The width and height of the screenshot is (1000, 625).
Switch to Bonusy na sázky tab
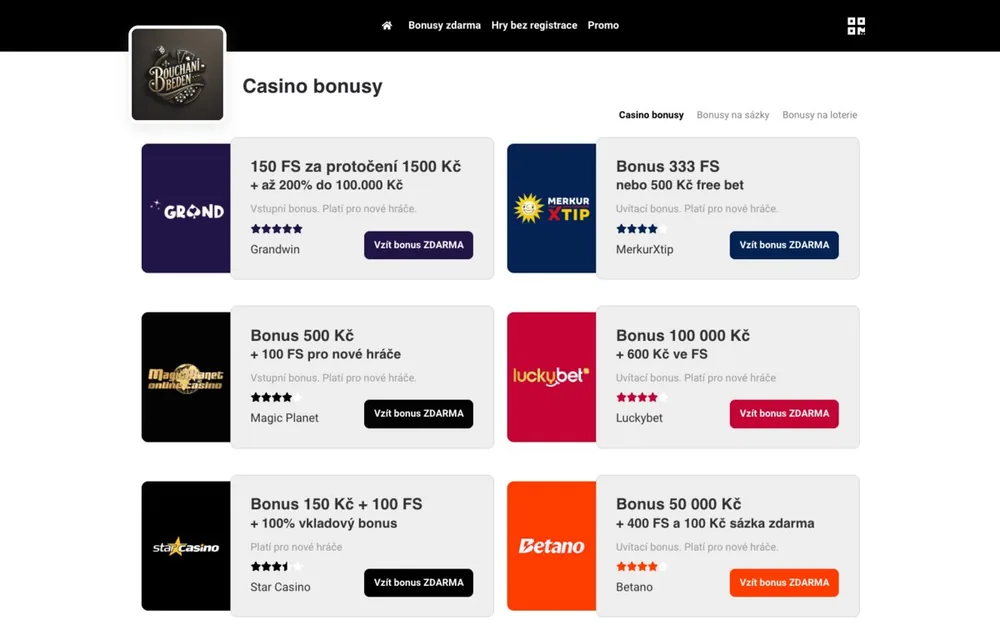tap(733, 115)
